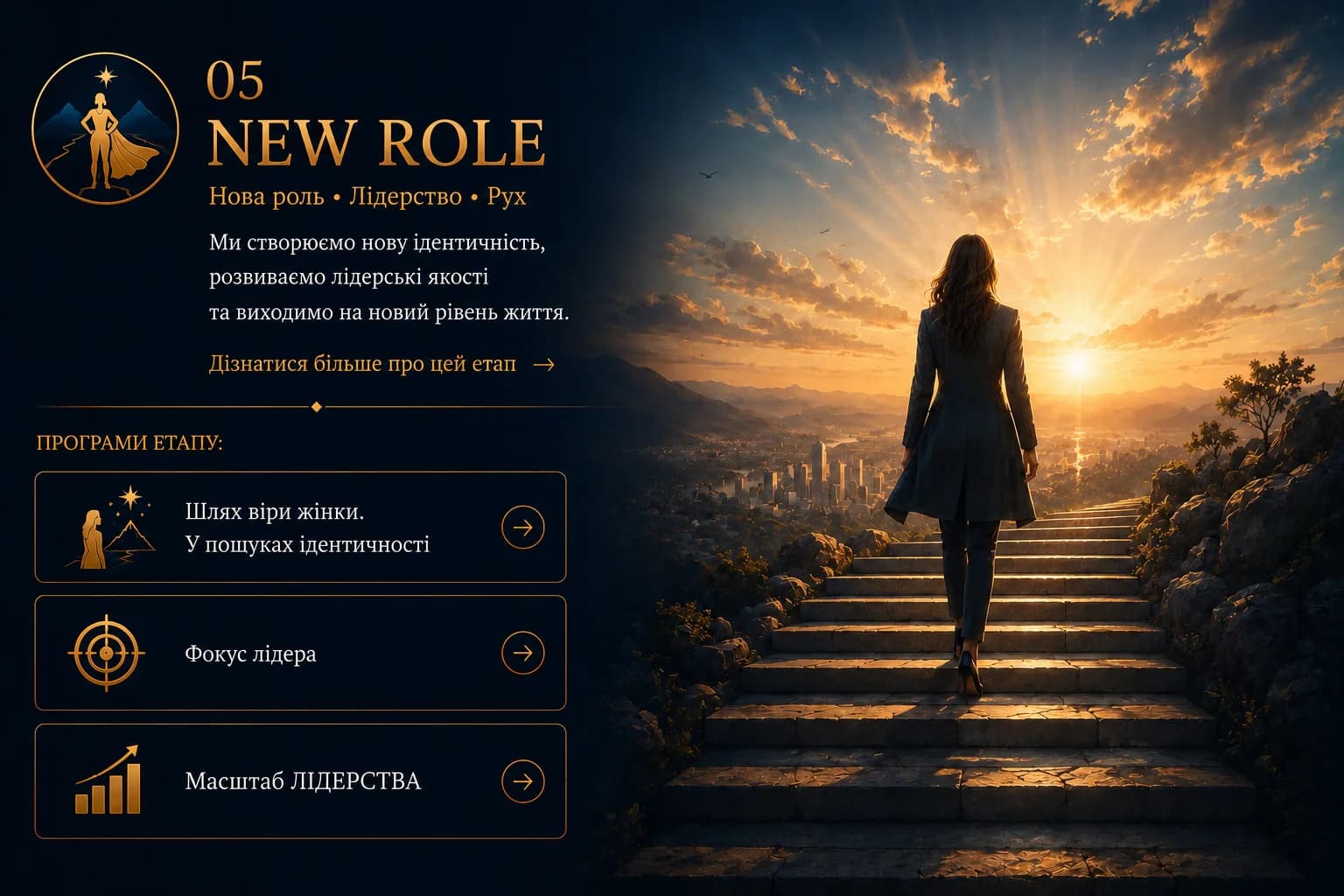
Task: Click the target crosshair icon
Action: (106, 653)
